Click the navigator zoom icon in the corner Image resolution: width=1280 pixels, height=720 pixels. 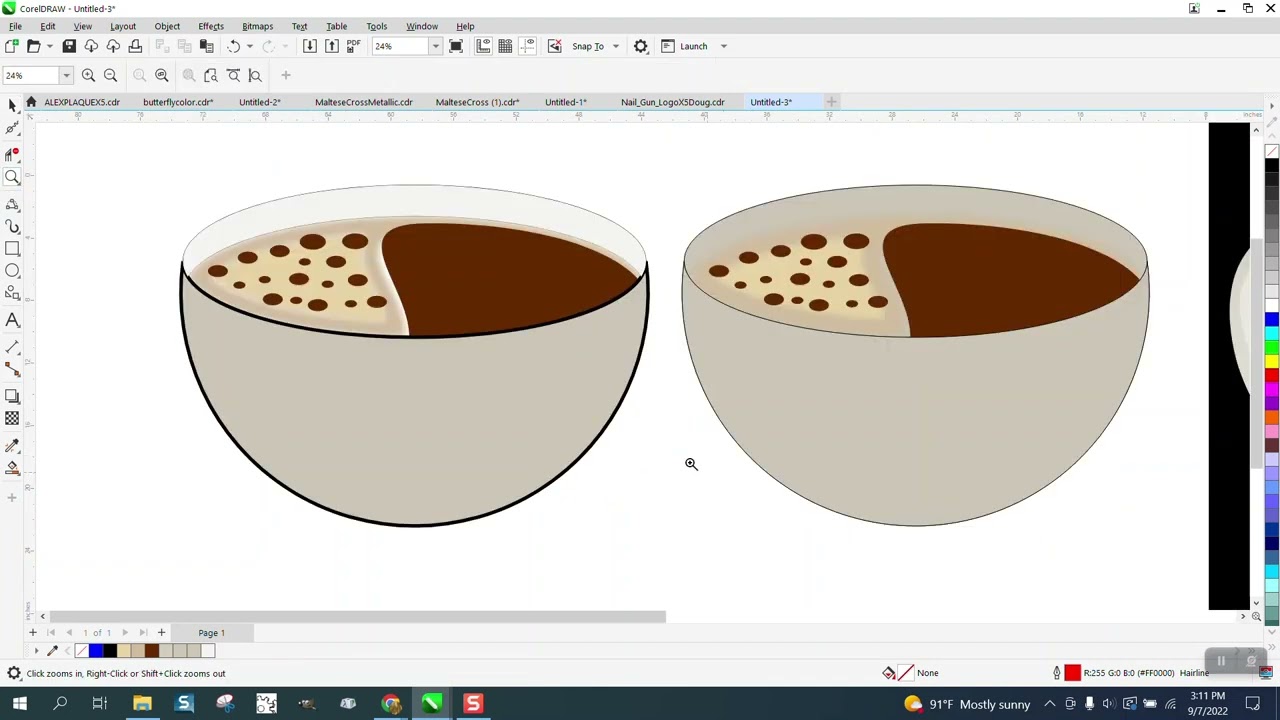[x=1256, y=617]
